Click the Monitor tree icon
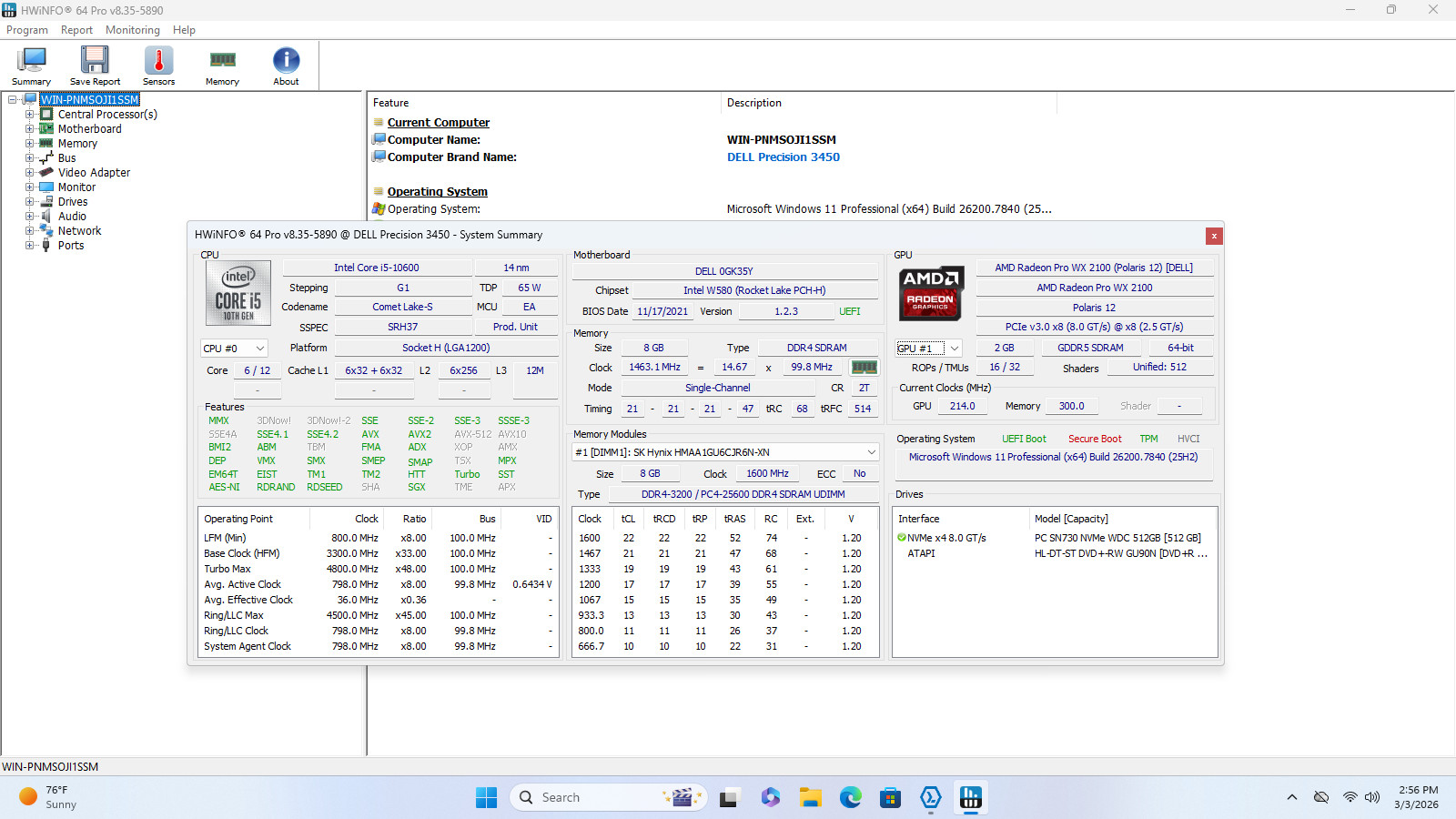This screenshot has height=819, width=1456. pyautogui.click(x=46, y=187)
